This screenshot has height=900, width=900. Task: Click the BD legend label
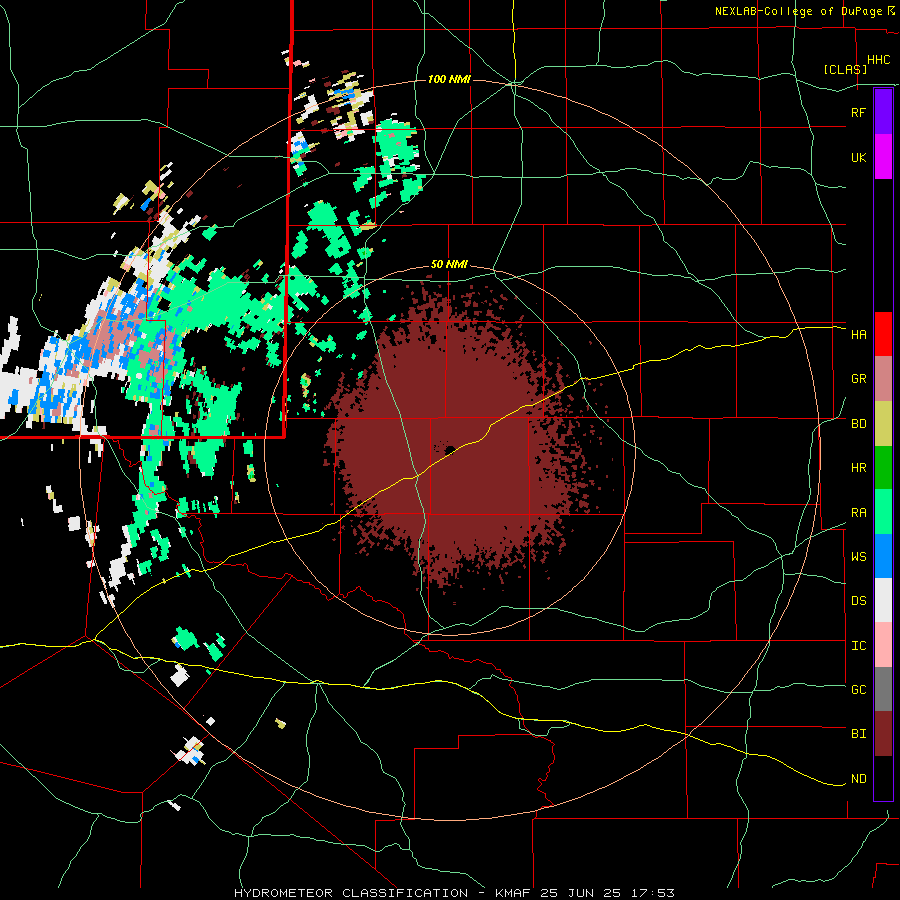point(858,424)
